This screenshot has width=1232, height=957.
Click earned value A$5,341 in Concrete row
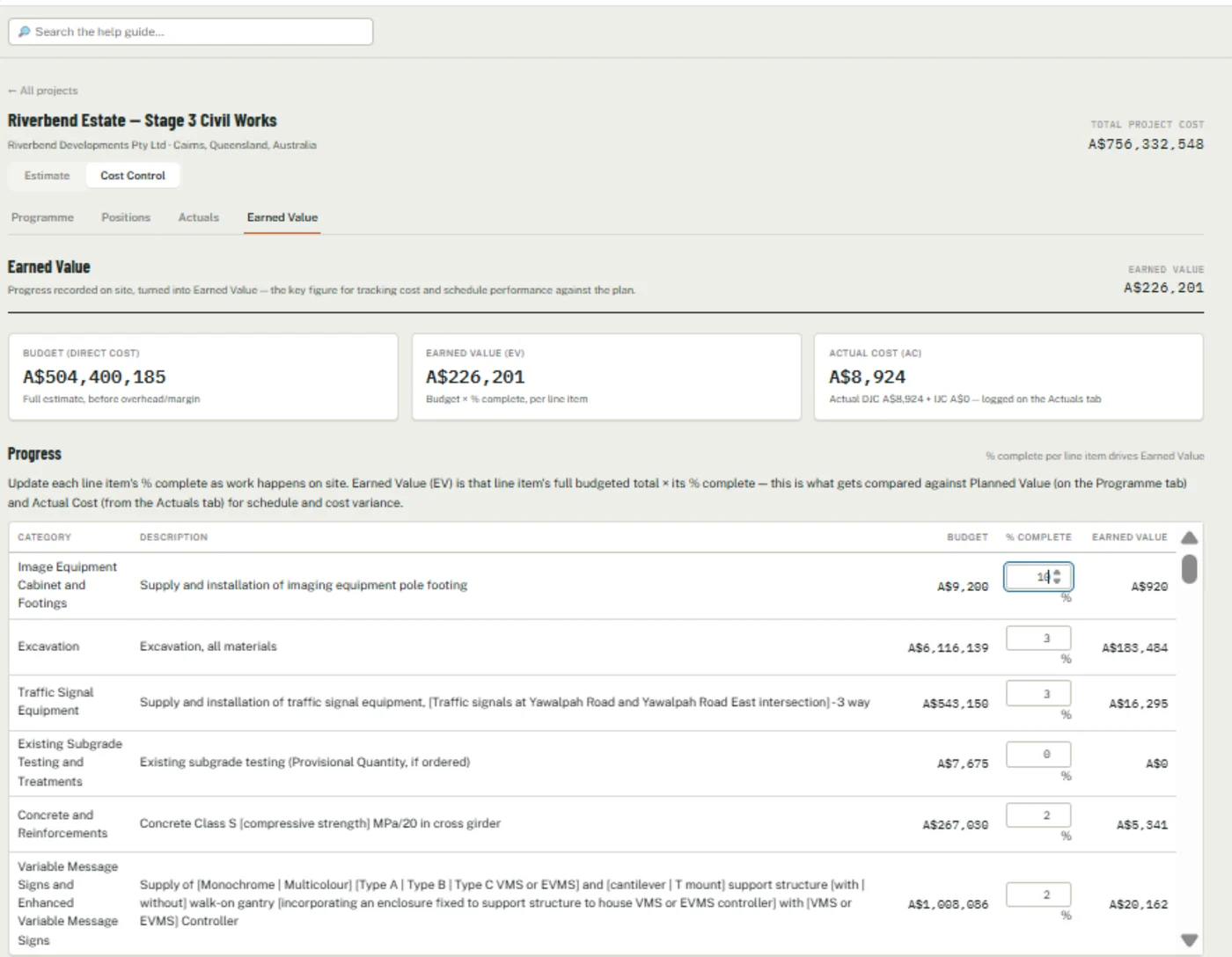[1142, 825]
